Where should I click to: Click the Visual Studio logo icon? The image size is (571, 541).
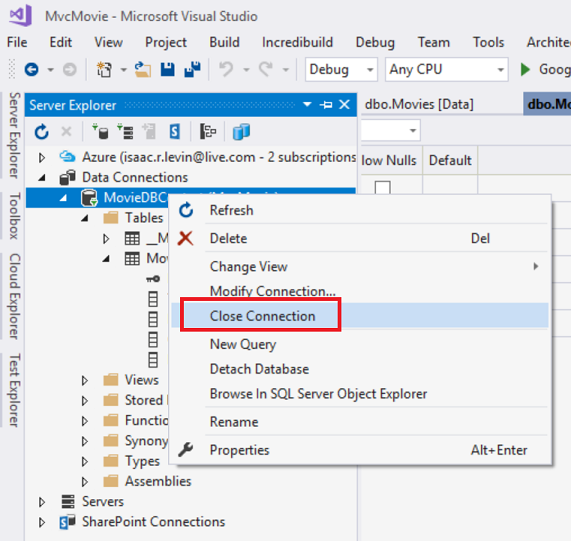20,16
